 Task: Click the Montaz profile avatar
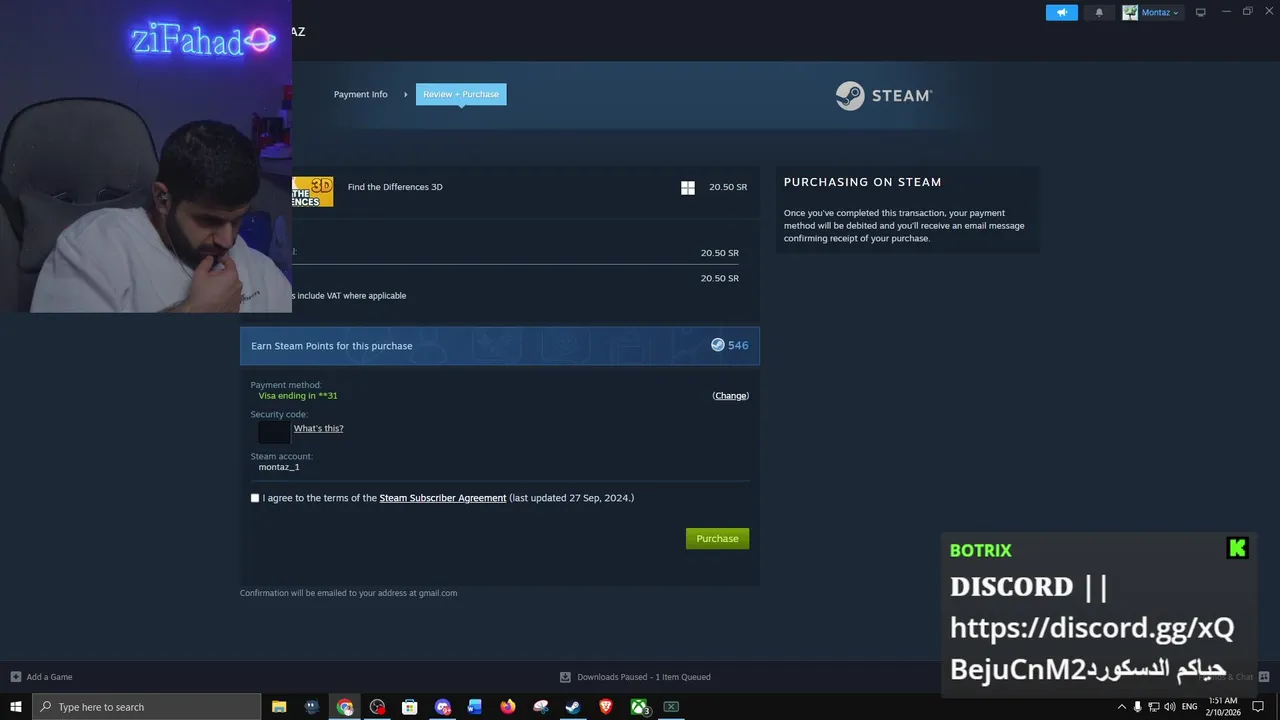(1130, 12)
